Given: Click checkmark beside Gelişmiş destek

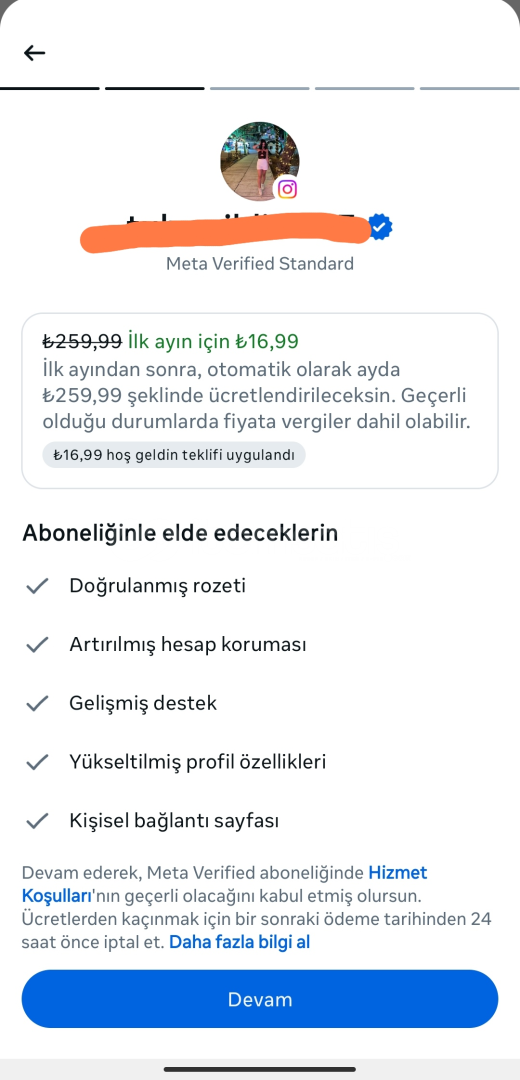Looking at the screenshot, I should (x=37, y=703).
